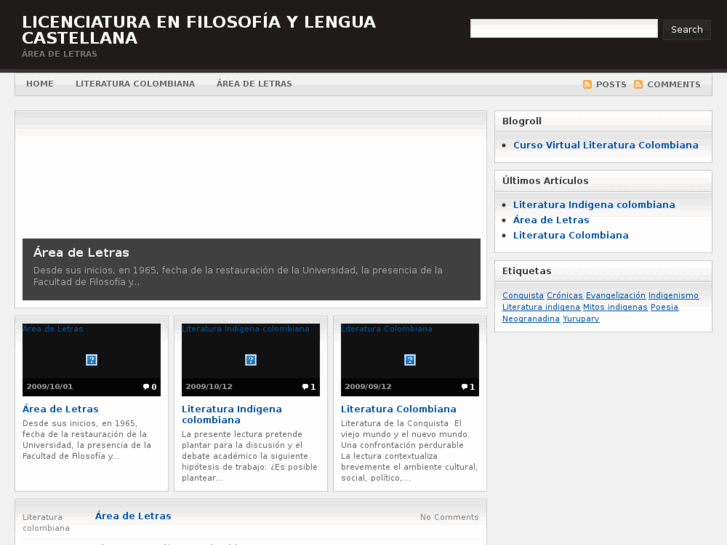Open Literatura Colombiana in Últimos Artículos
Viewport: 727px width, 545px height.
pyautogui.click(x=571, y=235)
